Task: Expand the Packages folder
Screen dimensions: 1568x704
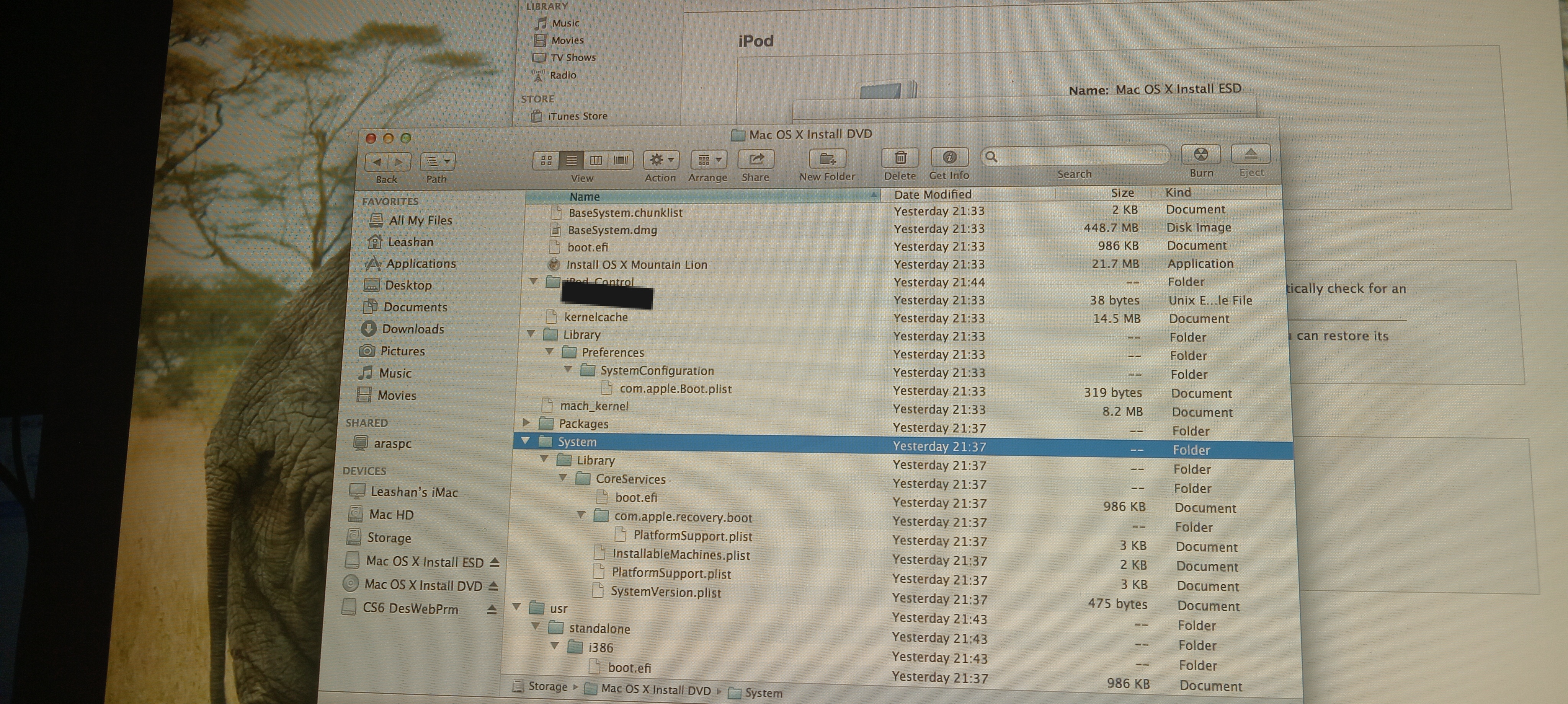Action: tap(526, 422)
